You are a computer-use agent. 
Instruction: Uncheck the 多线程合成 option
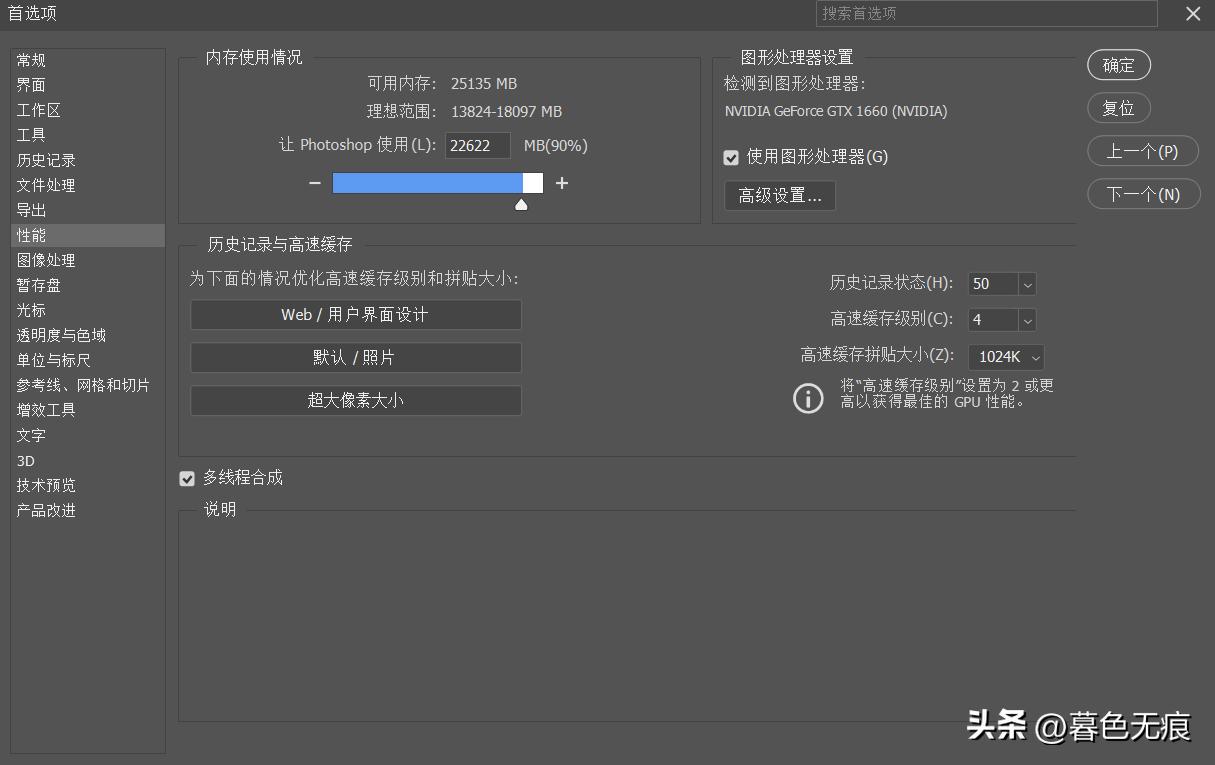(x=187, y=478)
